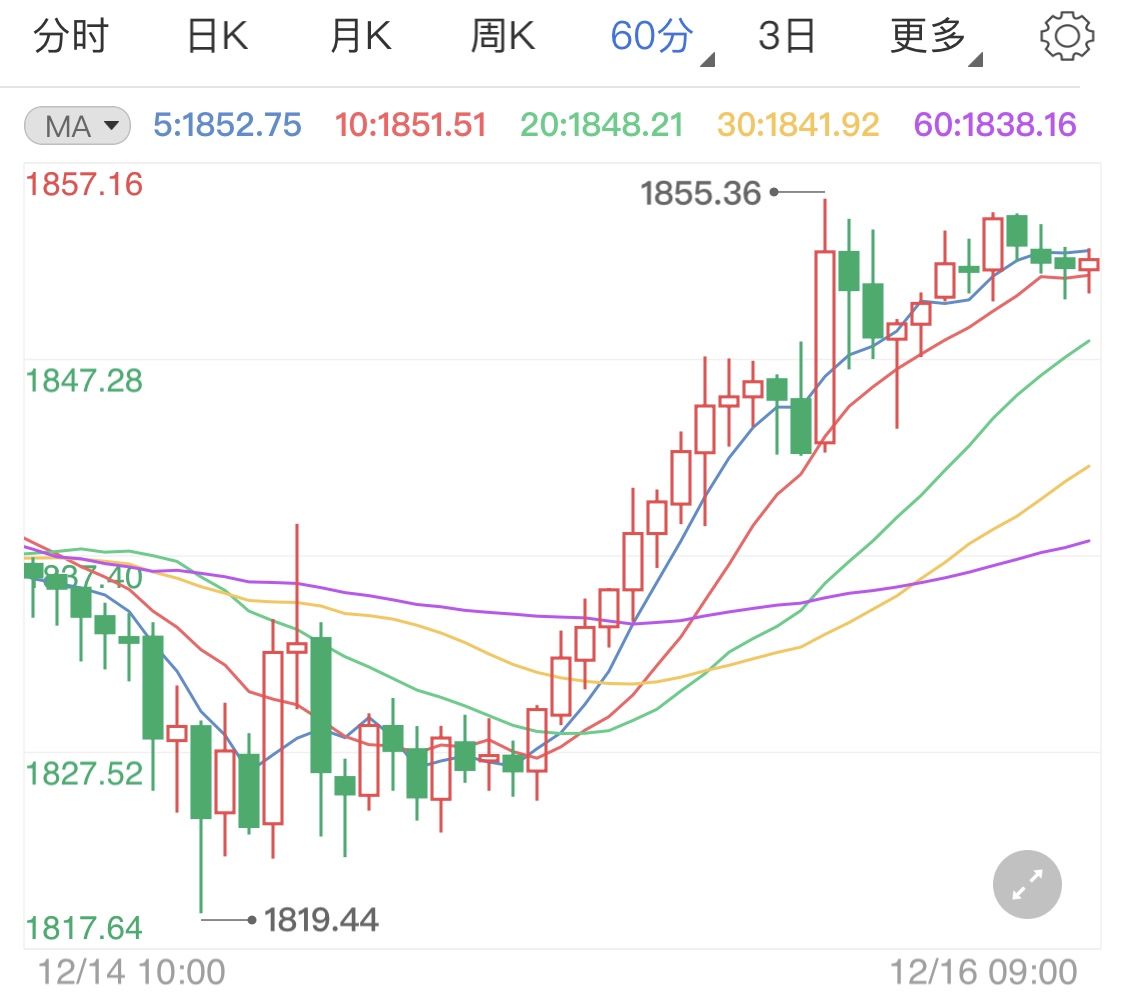The width and height of the screenshot is (1125, 1006).
Task: Open the chart settings gear
Action: click(x=1067, y=36)
